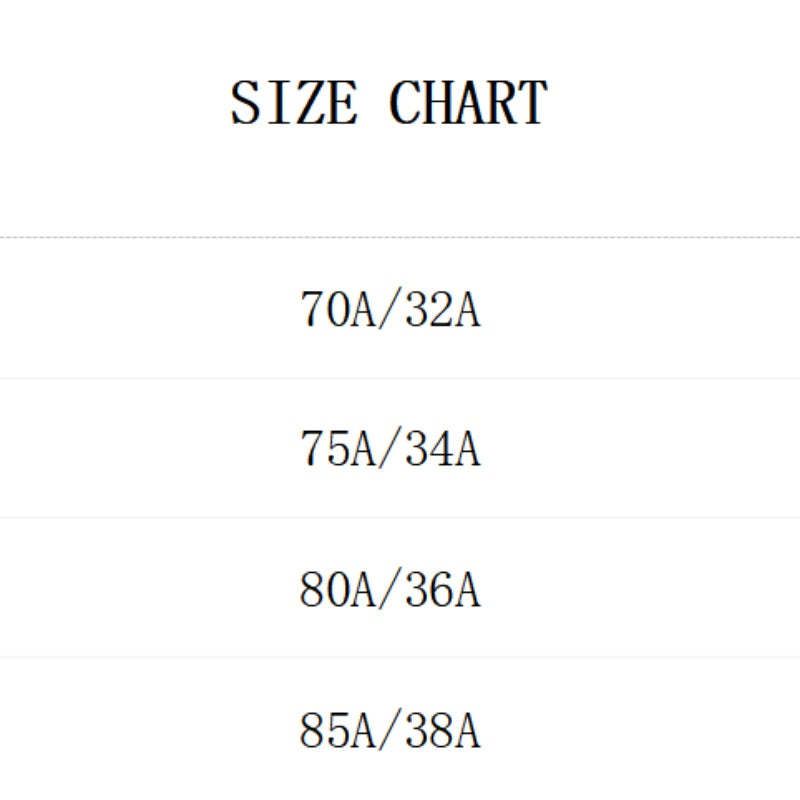Select the 75A/34A size row
800x800 pixels.
tap(390, 449)
